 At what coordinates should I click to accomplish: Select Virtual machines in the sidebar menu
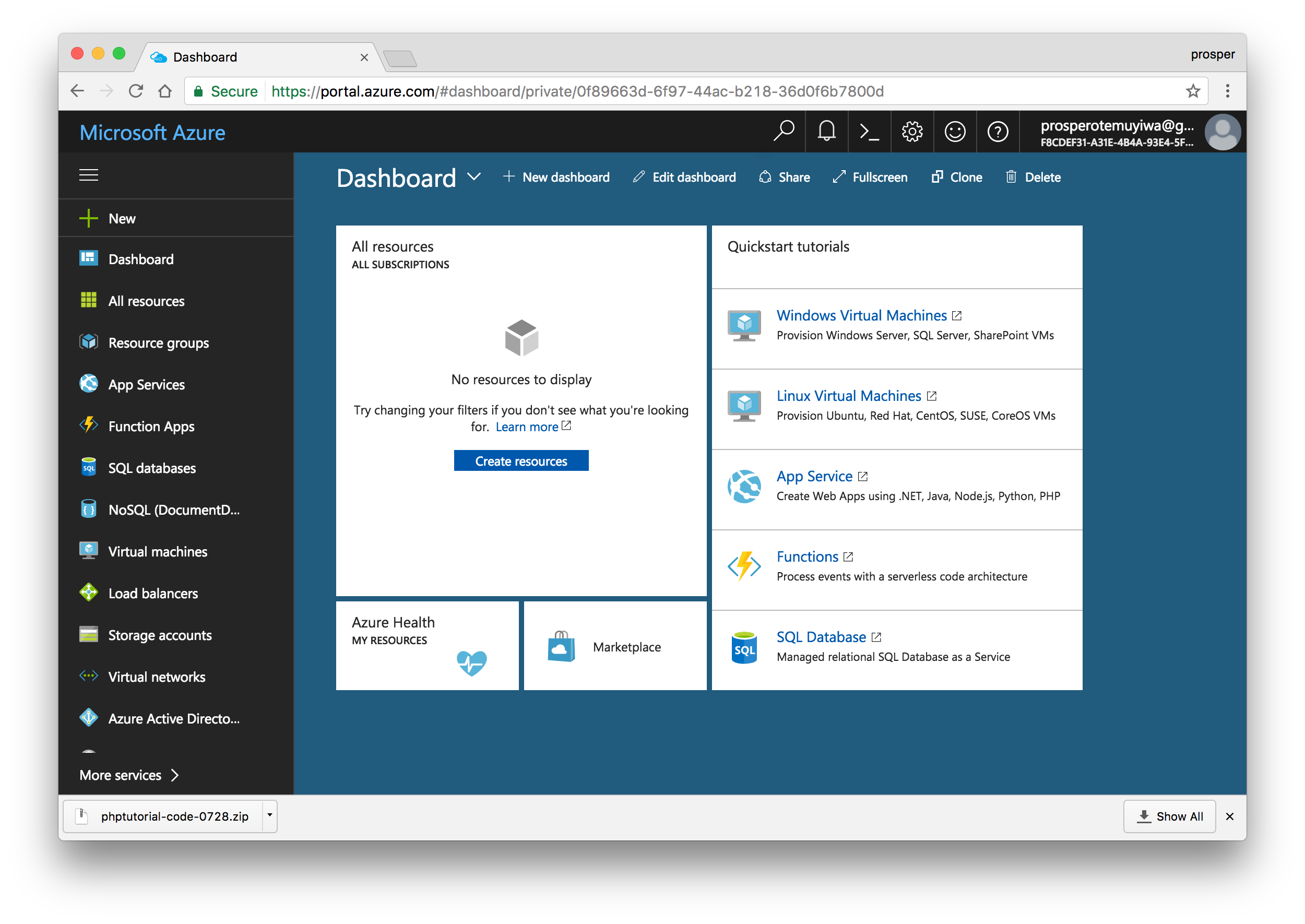[x=158, y=551]
